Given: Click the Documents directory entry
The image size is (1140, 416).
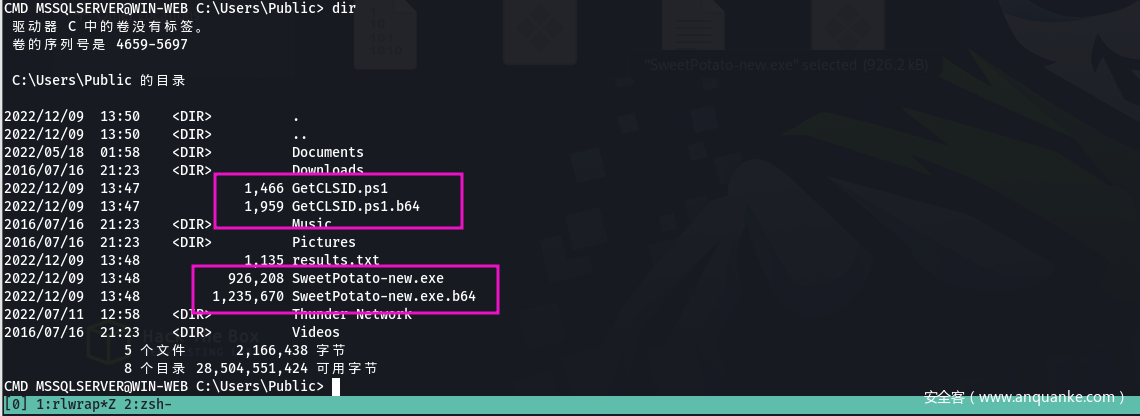Looking at the screenshot, I should (x=327, y=152).
